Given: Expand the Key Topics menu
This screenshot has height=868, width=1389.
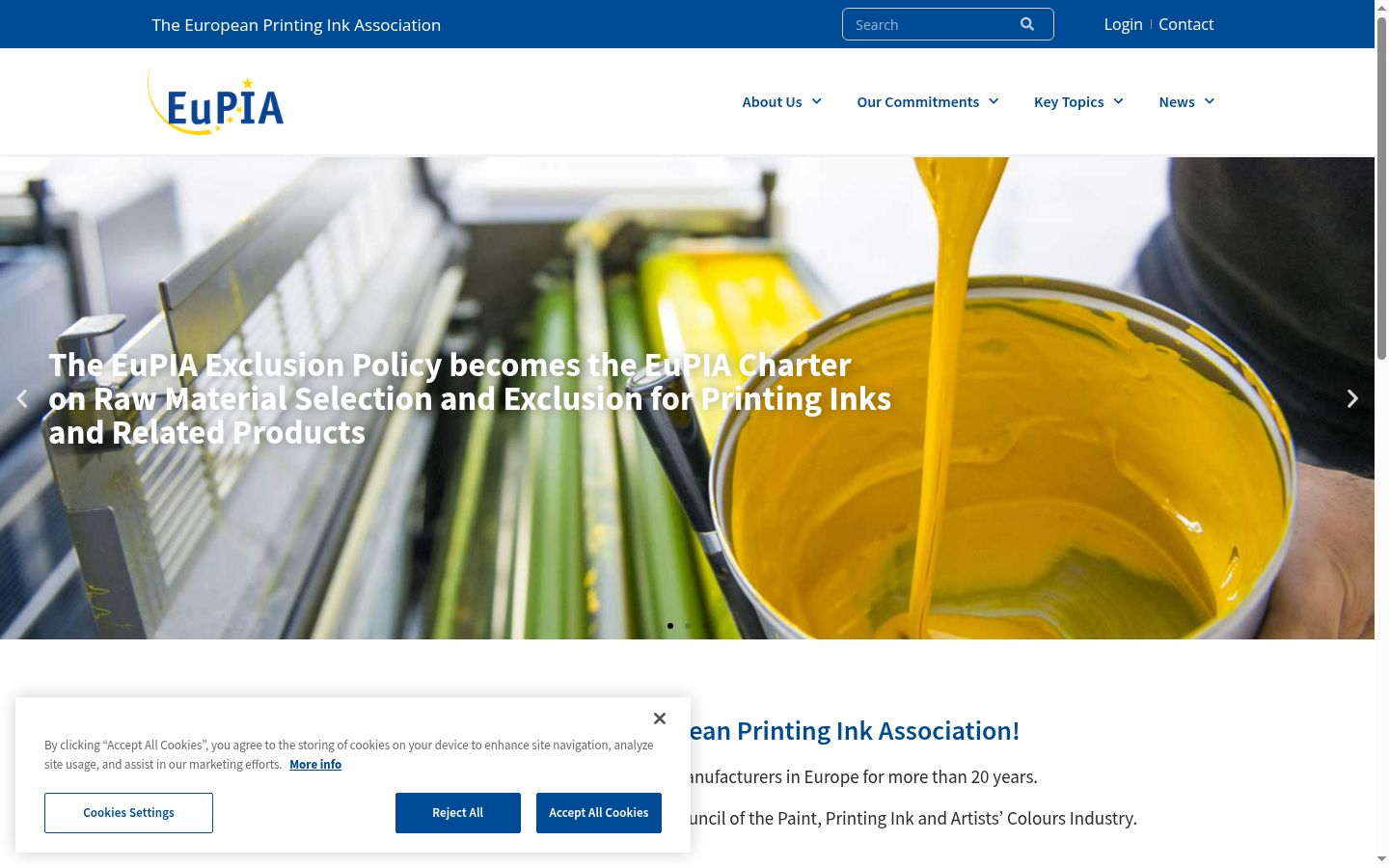Looking at the screenshot, I should [1079, 101].
